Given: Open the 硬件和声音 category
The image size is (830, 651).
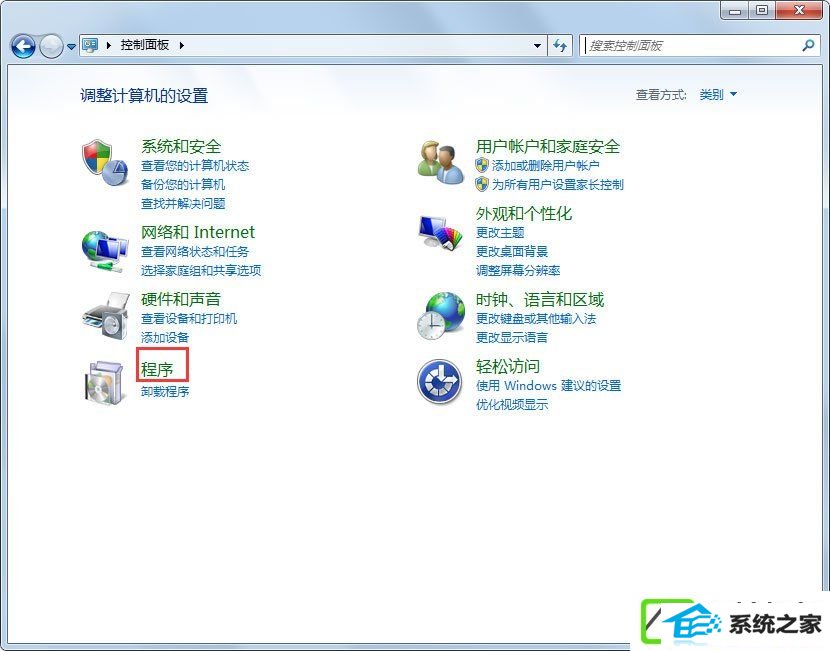Looking at the screenshot, I should 181,299.
